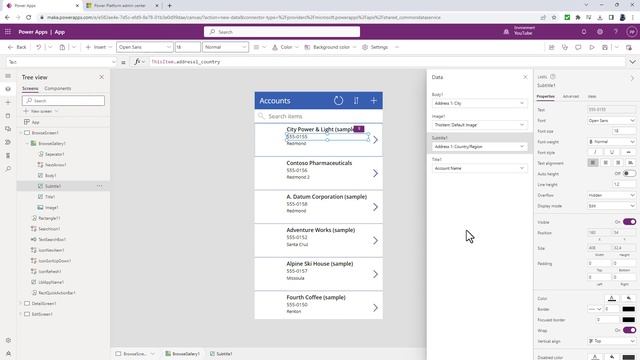The width and height of the screenshot is (640, 360).
Task: Open the font weight Normal dropdown in command bar
Action: 225,47
